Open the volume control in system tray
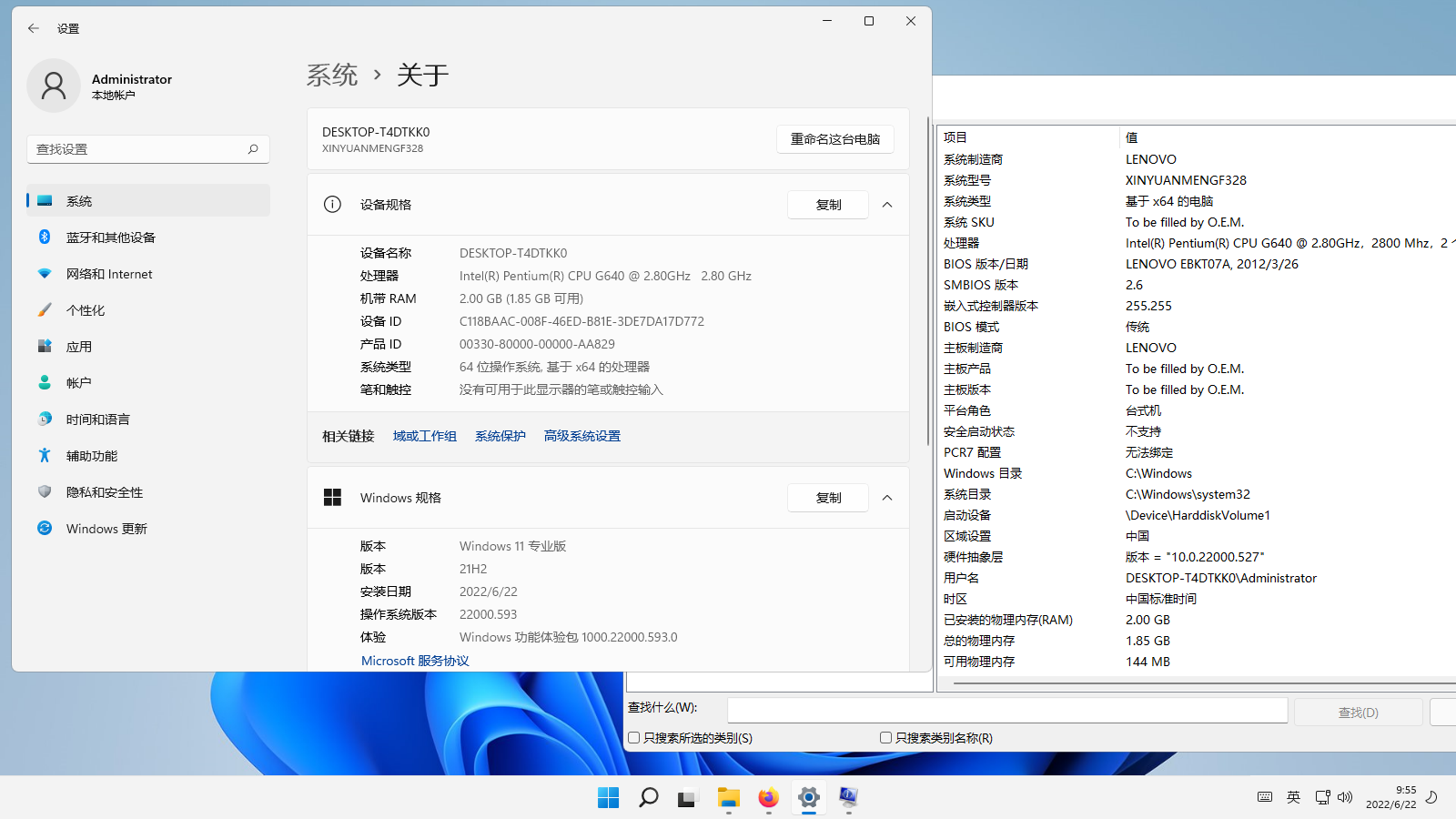 [1345, 797]
